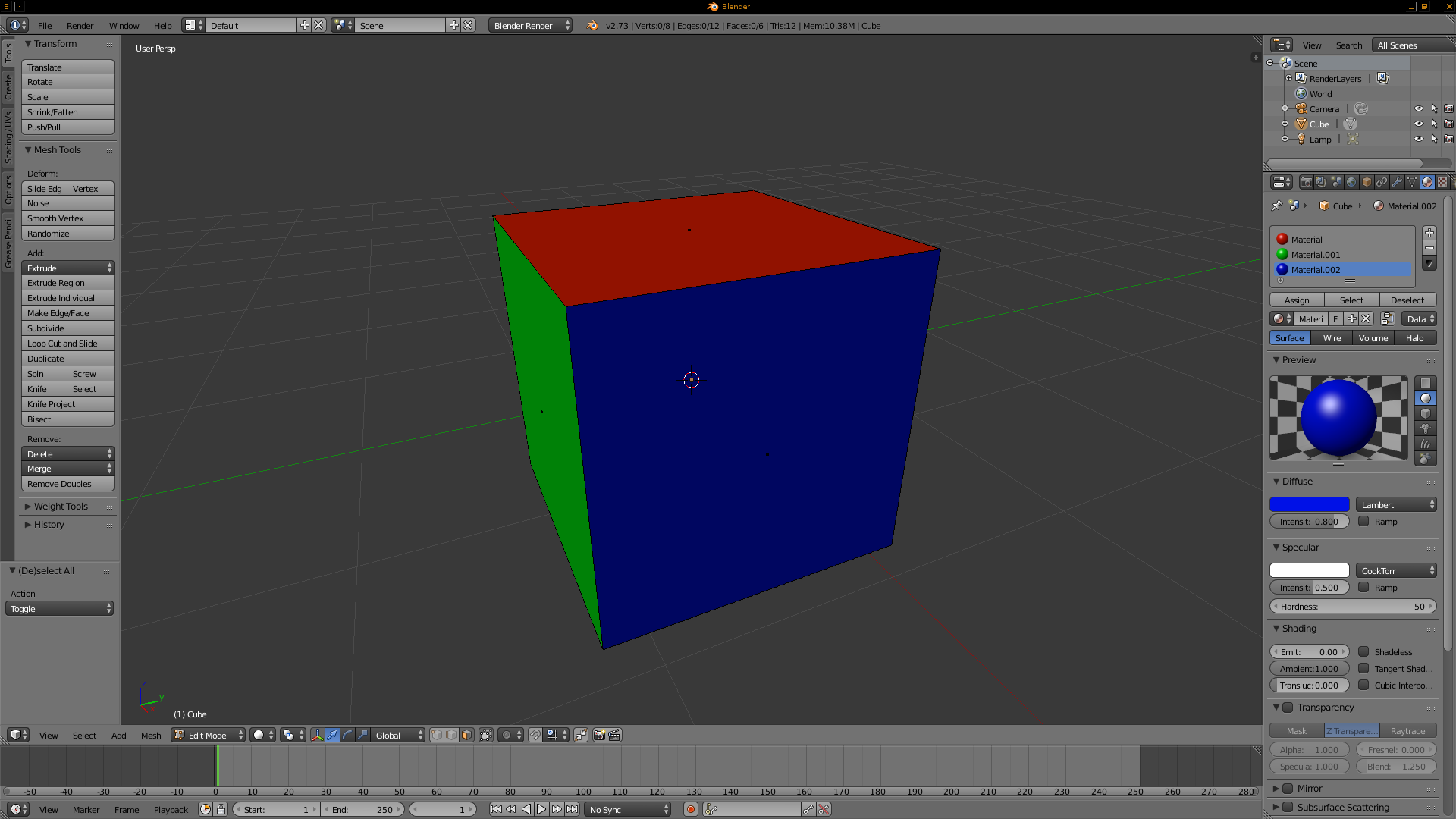Open the Global orientation dropdown

click(398, 735)
